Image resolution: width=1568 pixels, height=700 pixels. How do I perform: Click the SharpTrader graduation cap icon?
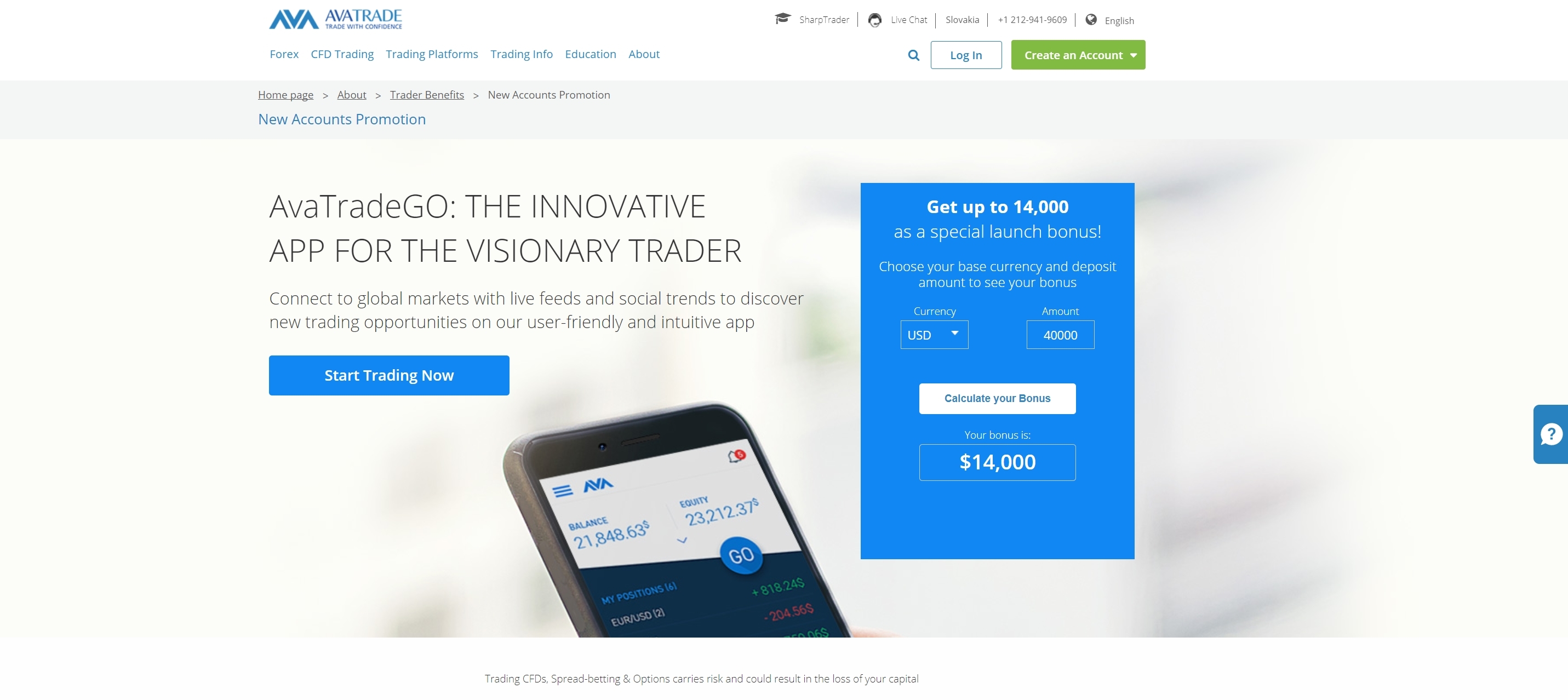point(784,19)
